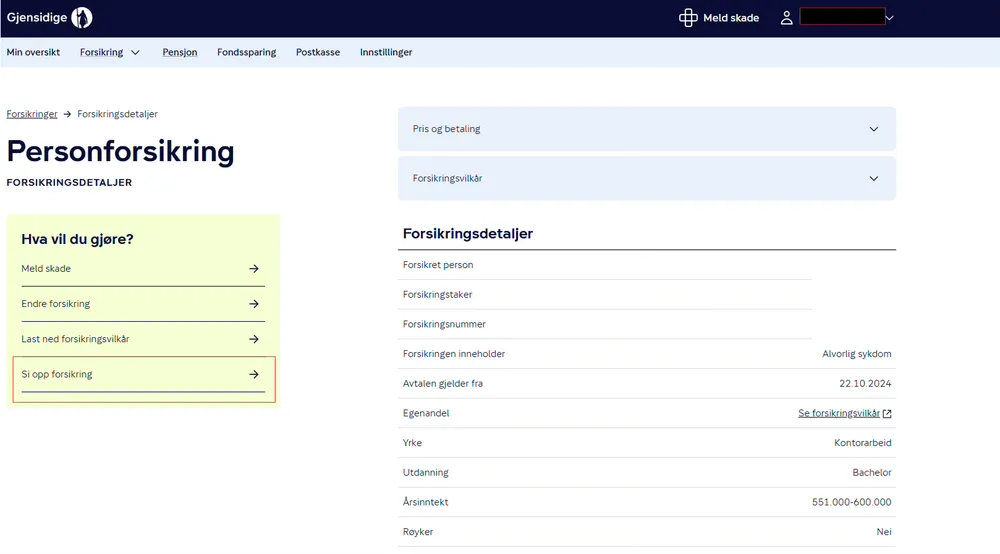Open the Pensjon menu item

click(x=180, y=52)
